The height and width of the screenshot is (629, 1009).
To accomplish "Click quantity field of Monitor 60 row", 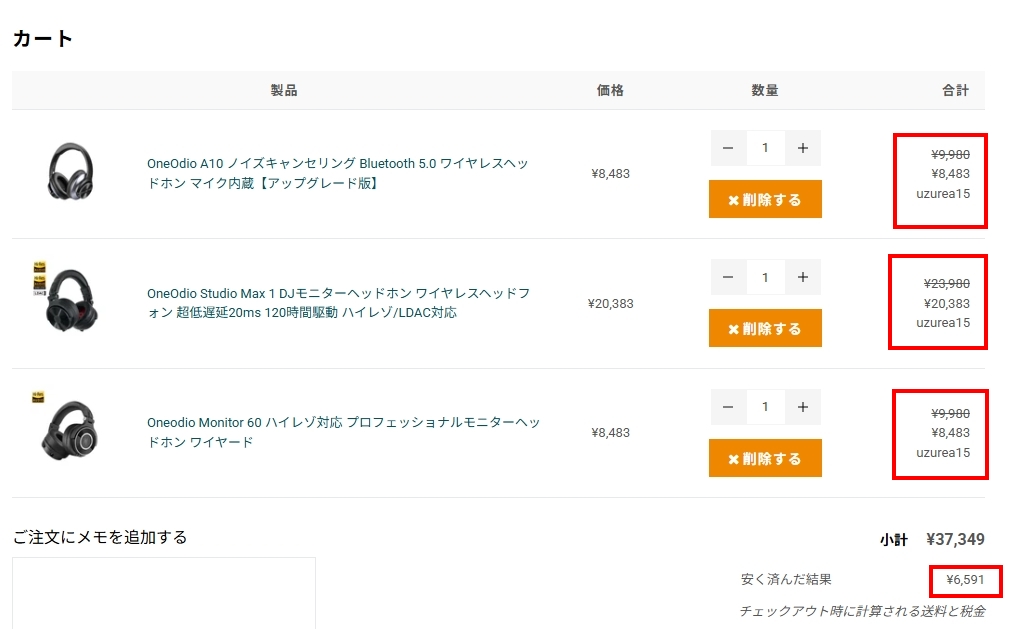I will tap(765, 407).
